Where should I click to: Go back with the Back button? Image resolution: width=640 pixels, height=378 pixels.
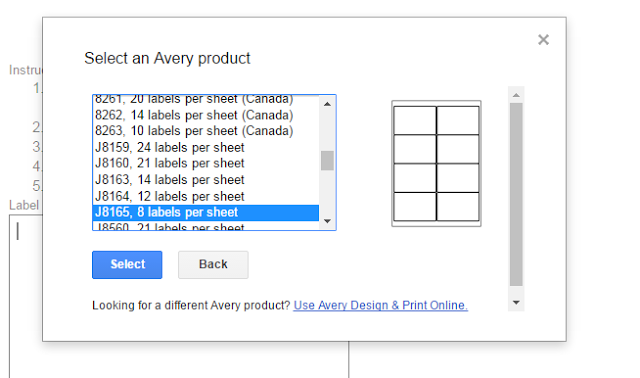[213, 265]
